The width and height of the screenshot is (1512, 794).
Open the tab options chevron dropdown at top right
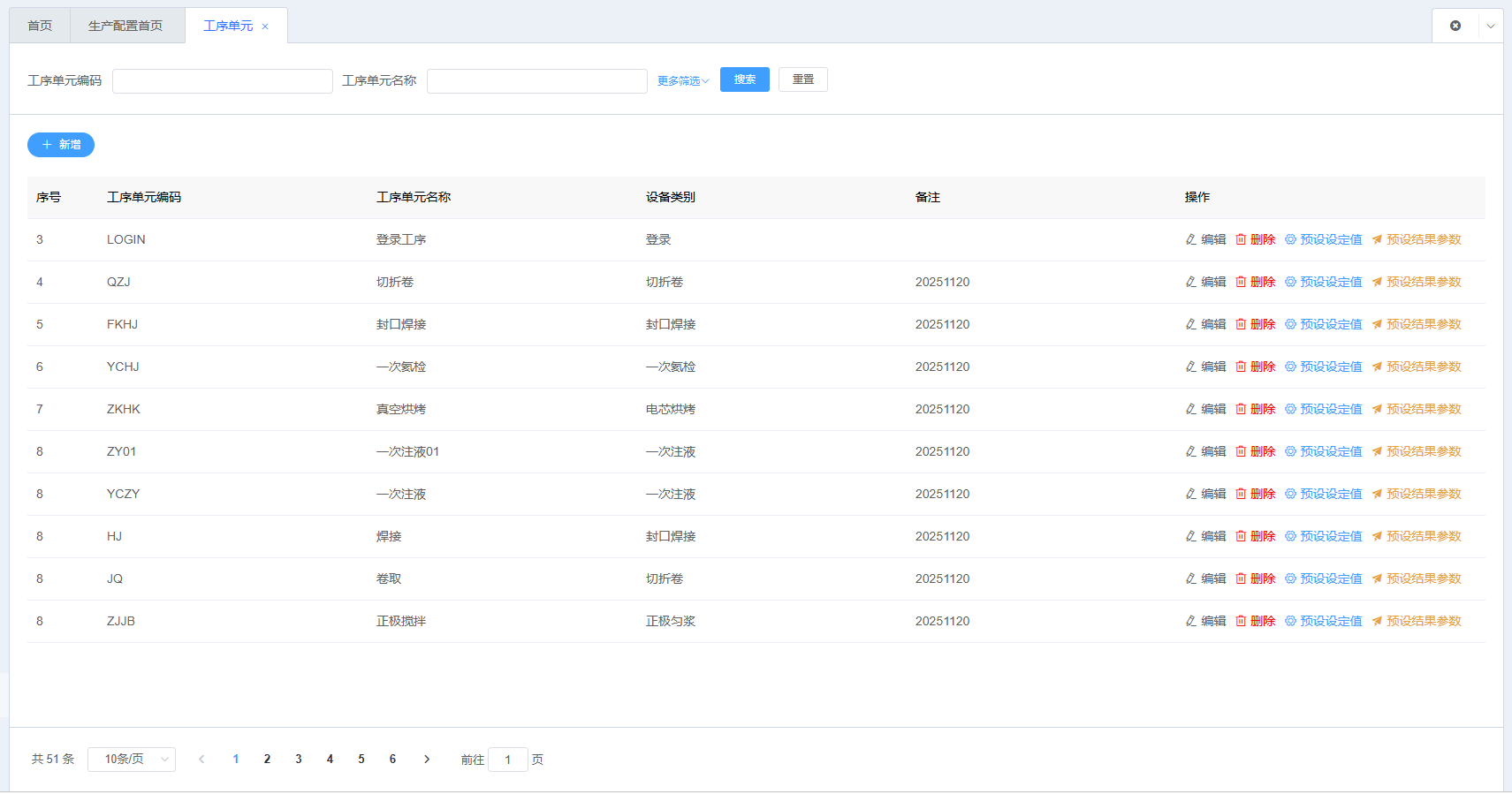point(1491,26)
